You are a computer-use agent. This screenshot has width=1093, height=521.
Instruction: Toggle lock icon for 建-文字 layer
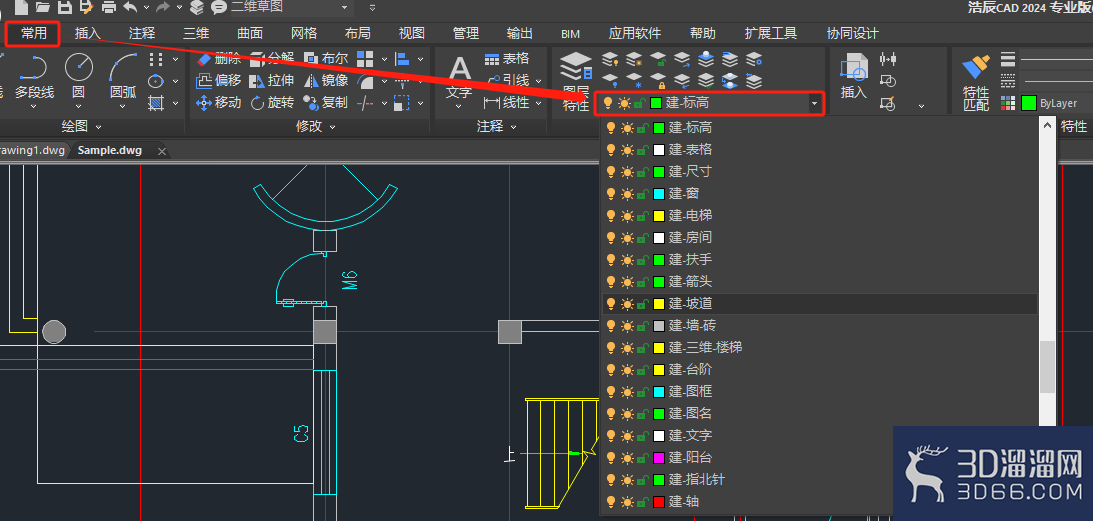point(641,436)
